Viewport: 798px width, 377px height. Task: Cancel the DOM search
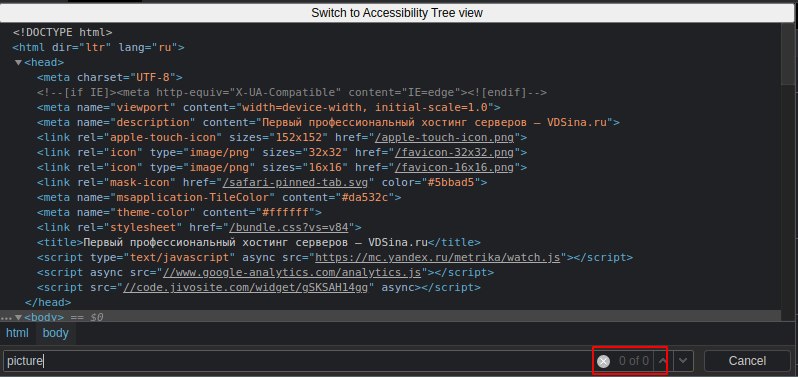pyautogui.click(x=747, y=361)
